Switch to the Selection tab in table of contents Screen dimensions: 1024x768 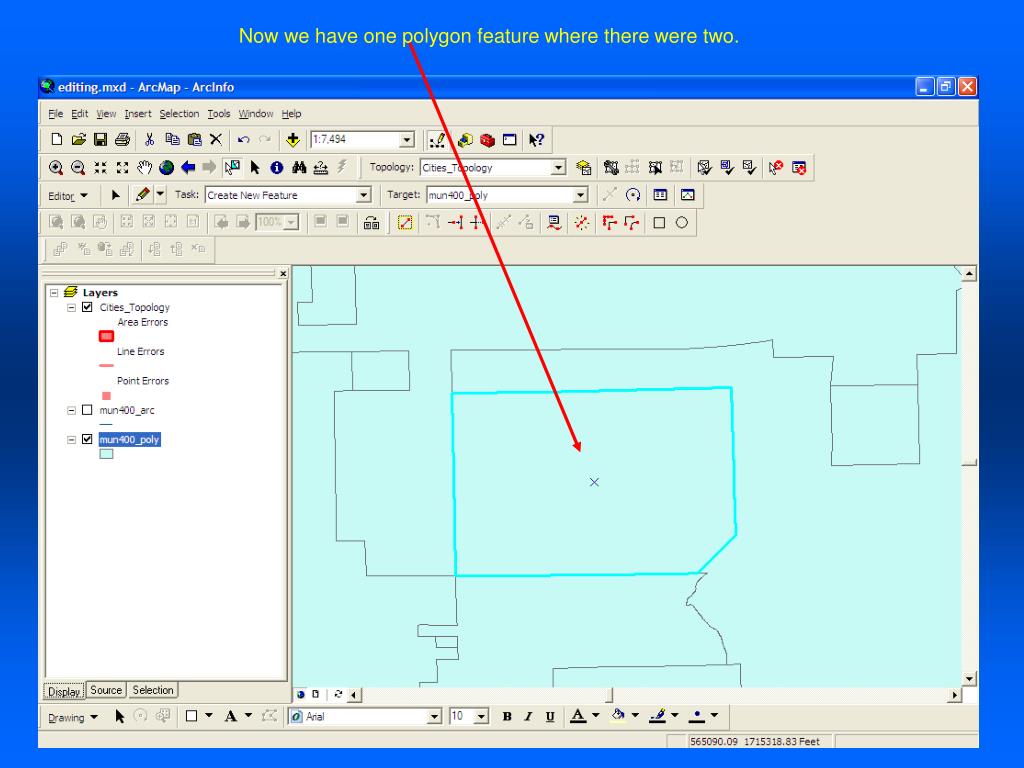pyautogui.click(x=153, y=690)
